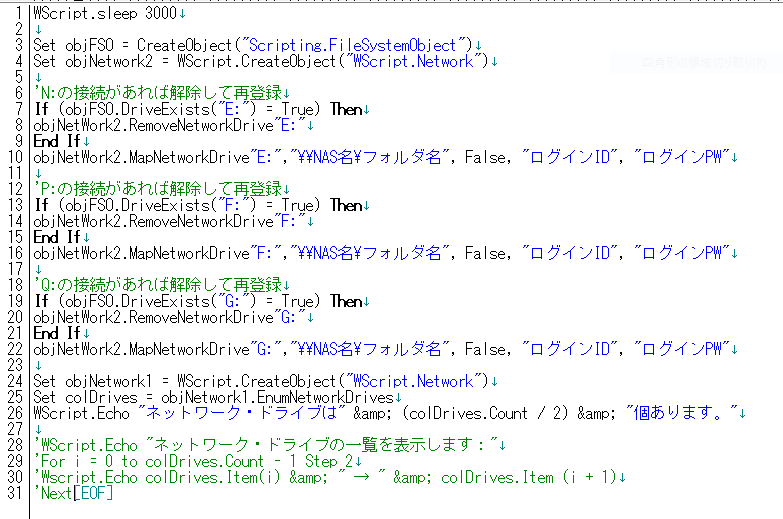The image size is (783, 519).
Task: Click the "Then" keyword on line 7
Action: click(x=347, y=109)
